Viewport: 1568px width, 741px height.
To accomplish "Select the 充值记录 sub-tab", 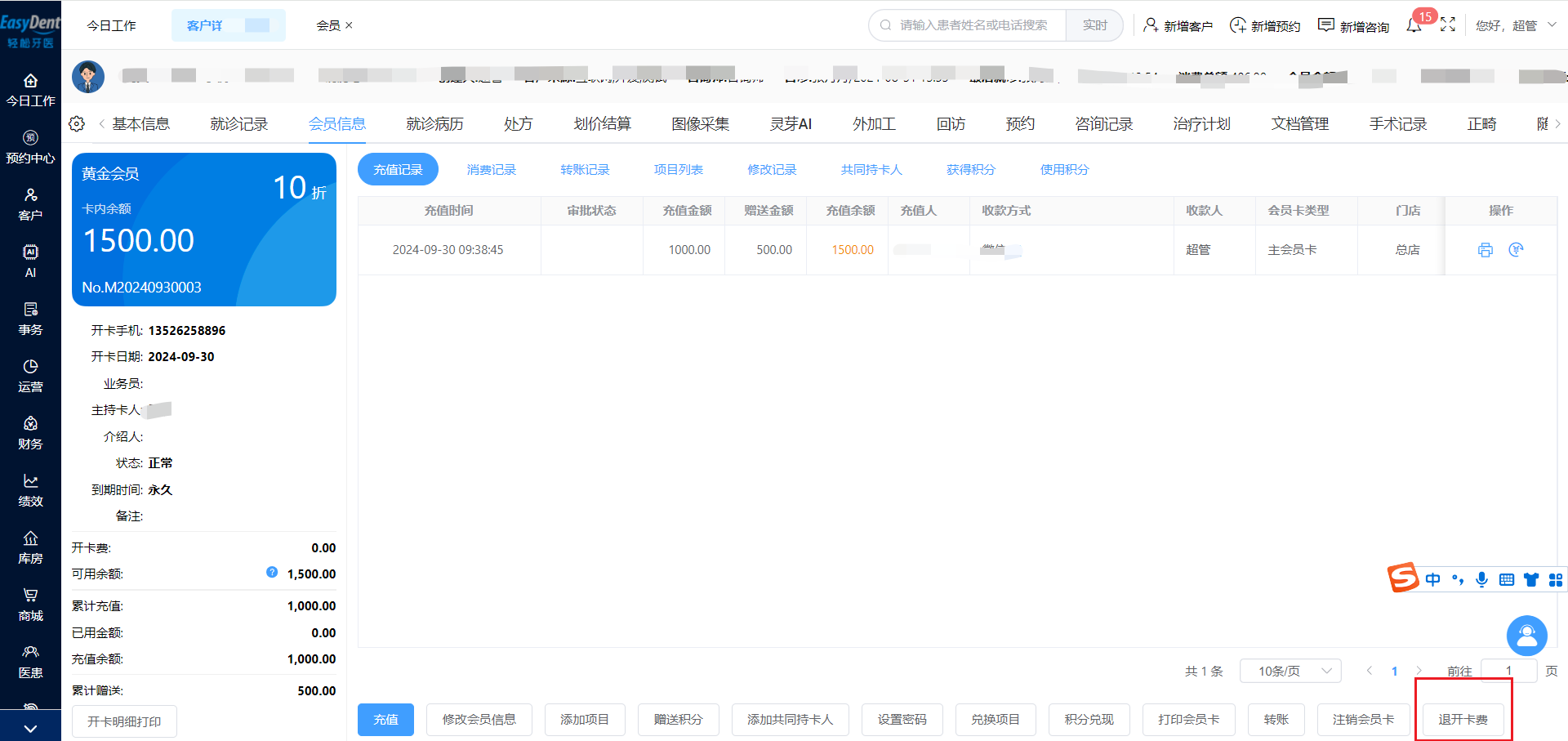I will coord(398,169).
